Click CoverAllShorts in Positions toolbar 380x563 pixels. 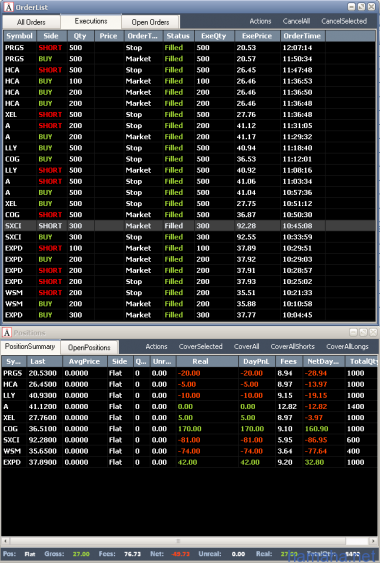(x=293, y=346)
